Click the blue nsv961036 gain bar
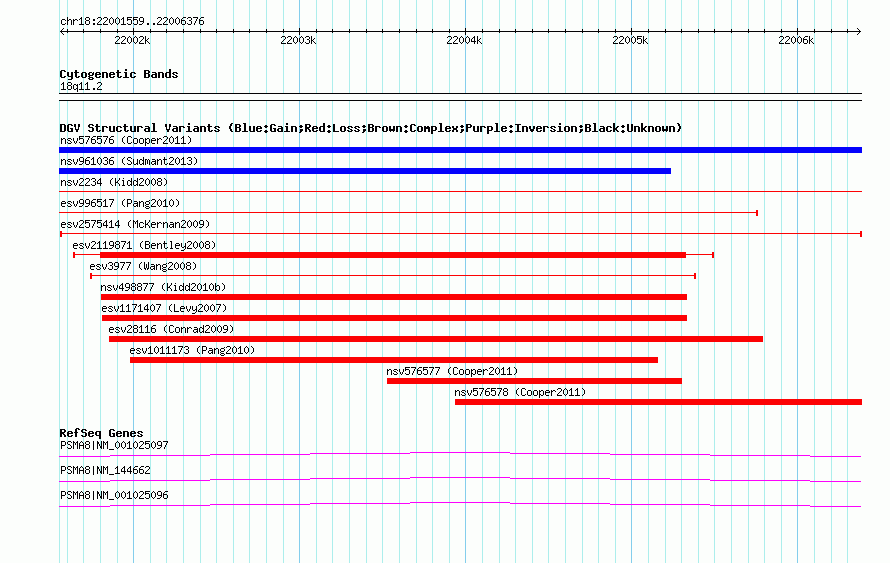Viewport: 890px width, 563px height. pyautogui.click(x=365, y=171)
